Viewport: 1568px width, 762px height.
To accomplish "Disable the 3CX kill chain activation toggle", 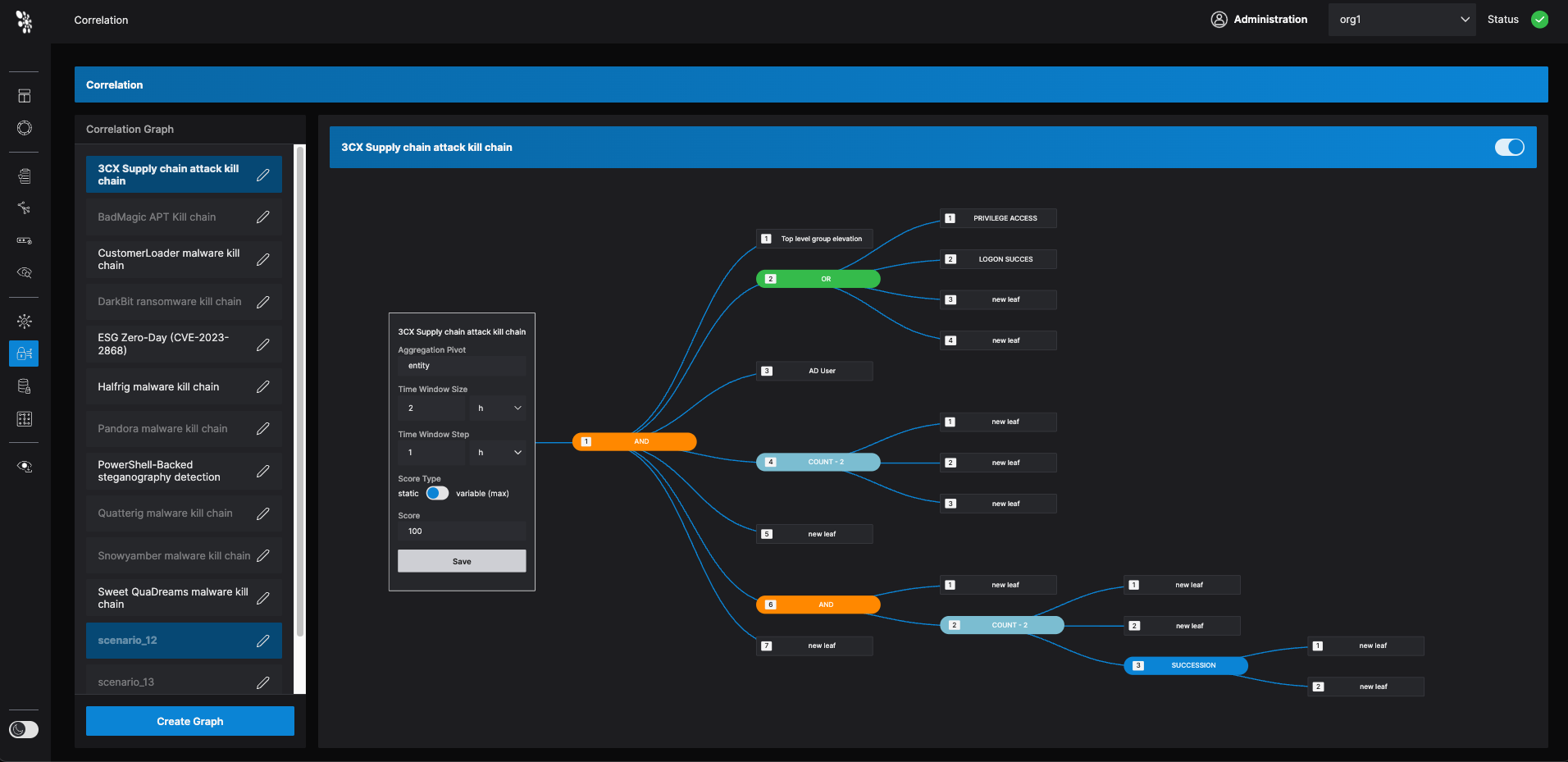I will point(1509,147).
